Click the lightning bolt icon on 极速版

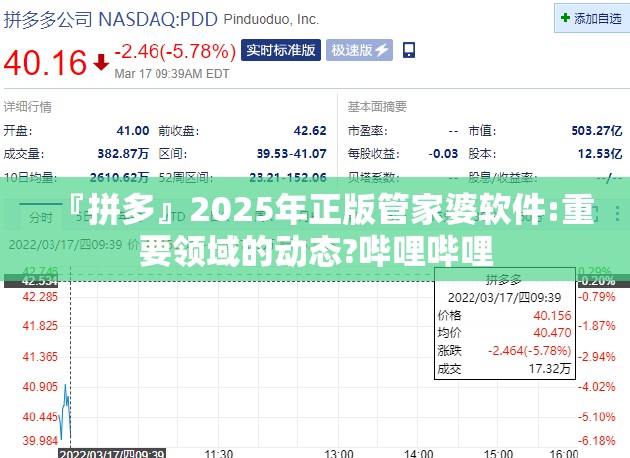tap(381, 50)
